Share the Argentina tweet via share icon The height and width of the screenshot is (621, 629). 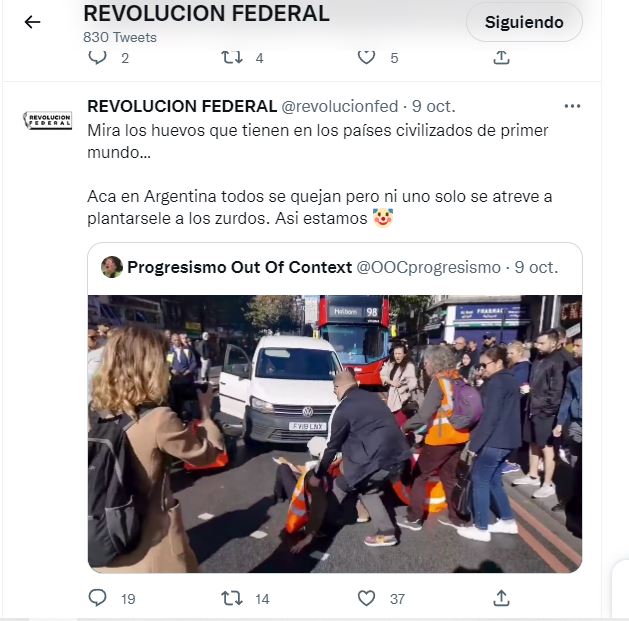point(501,598)
